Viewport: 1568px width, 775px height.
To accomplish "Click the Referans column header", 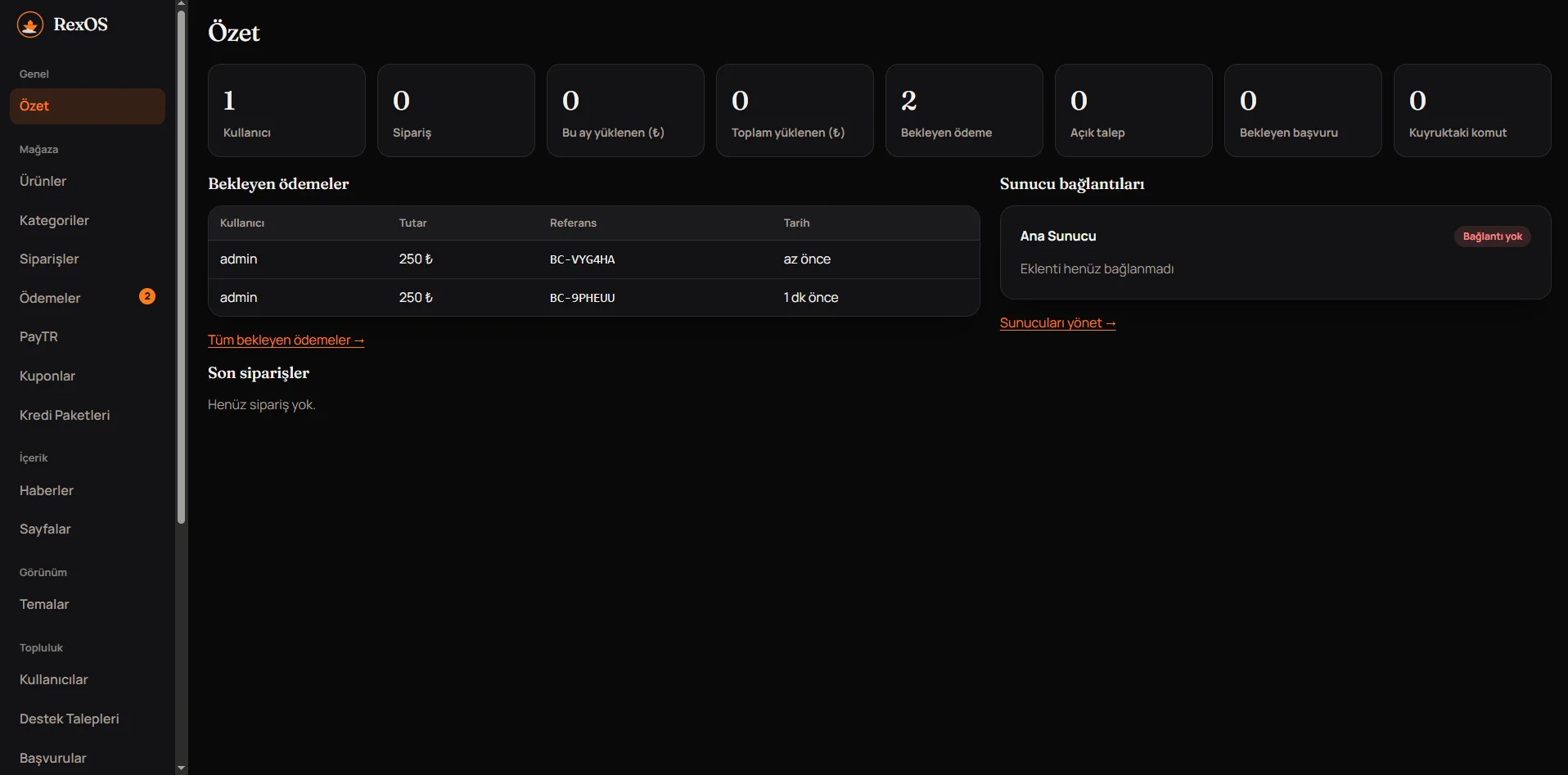I will tap(573, 223).
